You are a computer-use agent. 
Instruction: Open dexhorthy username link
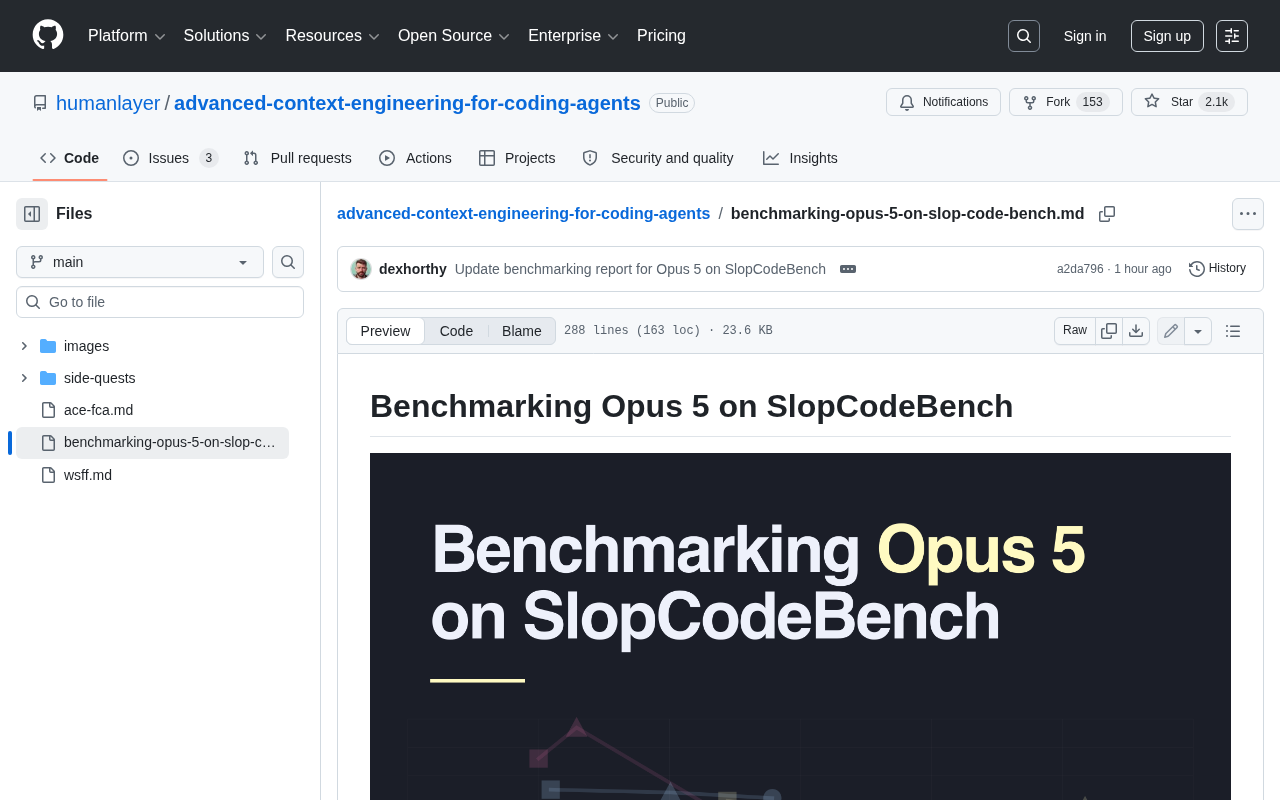413,269
